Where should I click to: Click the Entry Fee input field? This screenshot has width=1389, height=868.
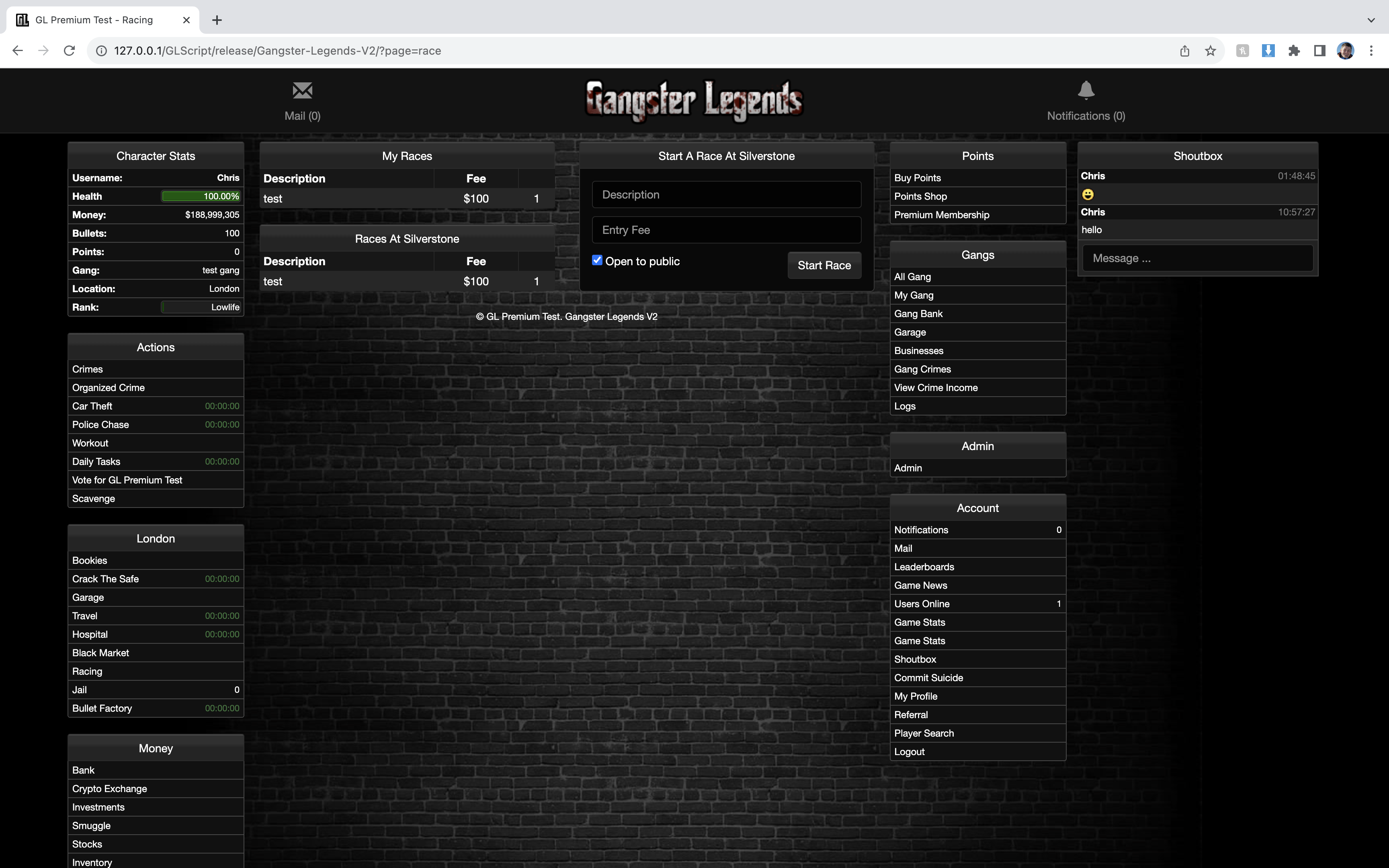tap(726, 229)
